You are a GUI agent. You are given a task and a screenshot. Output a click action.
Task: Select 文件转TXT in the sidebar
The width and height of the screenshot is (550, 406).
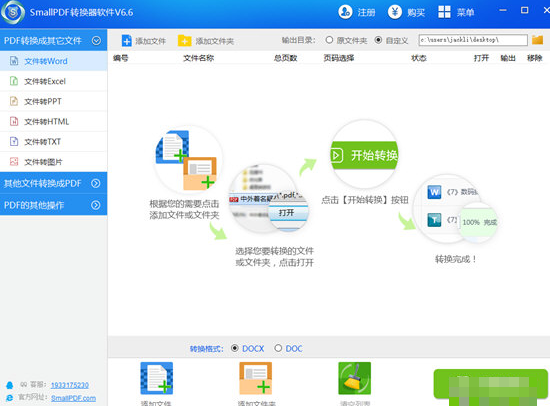coord(53,142)
